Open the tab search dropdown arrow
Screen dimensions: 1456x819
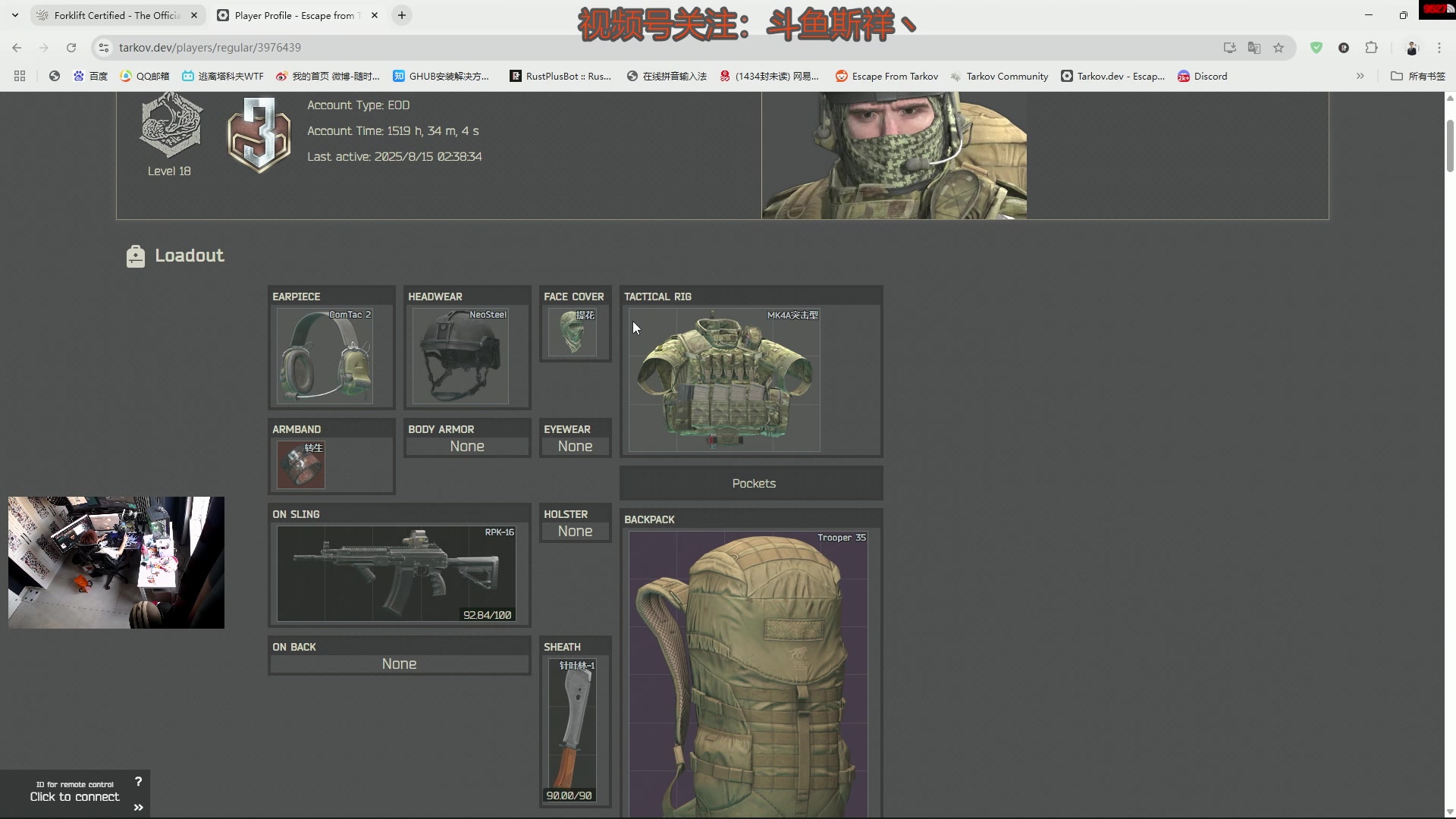tap(14, 15)
